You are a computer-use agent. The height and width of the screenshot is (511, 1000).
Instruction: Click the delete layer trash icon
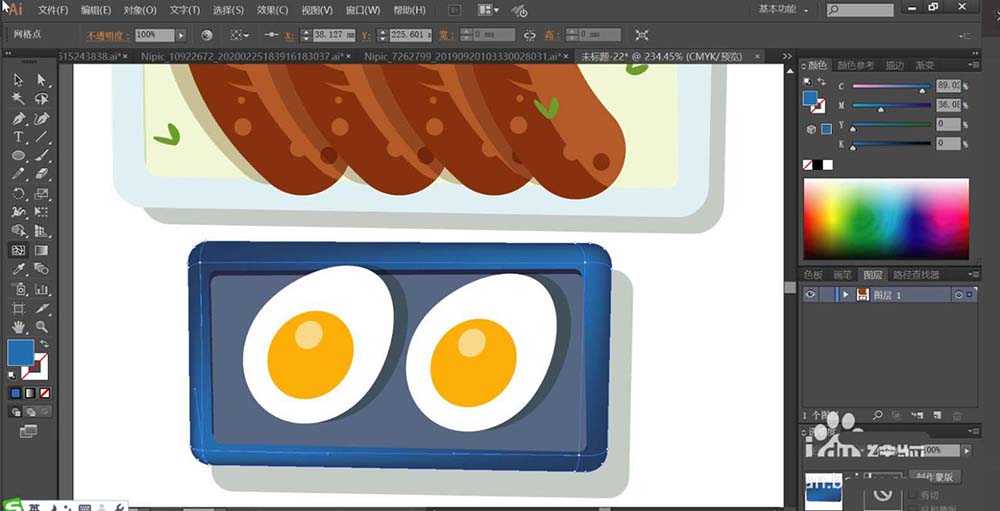click(957, 415)
